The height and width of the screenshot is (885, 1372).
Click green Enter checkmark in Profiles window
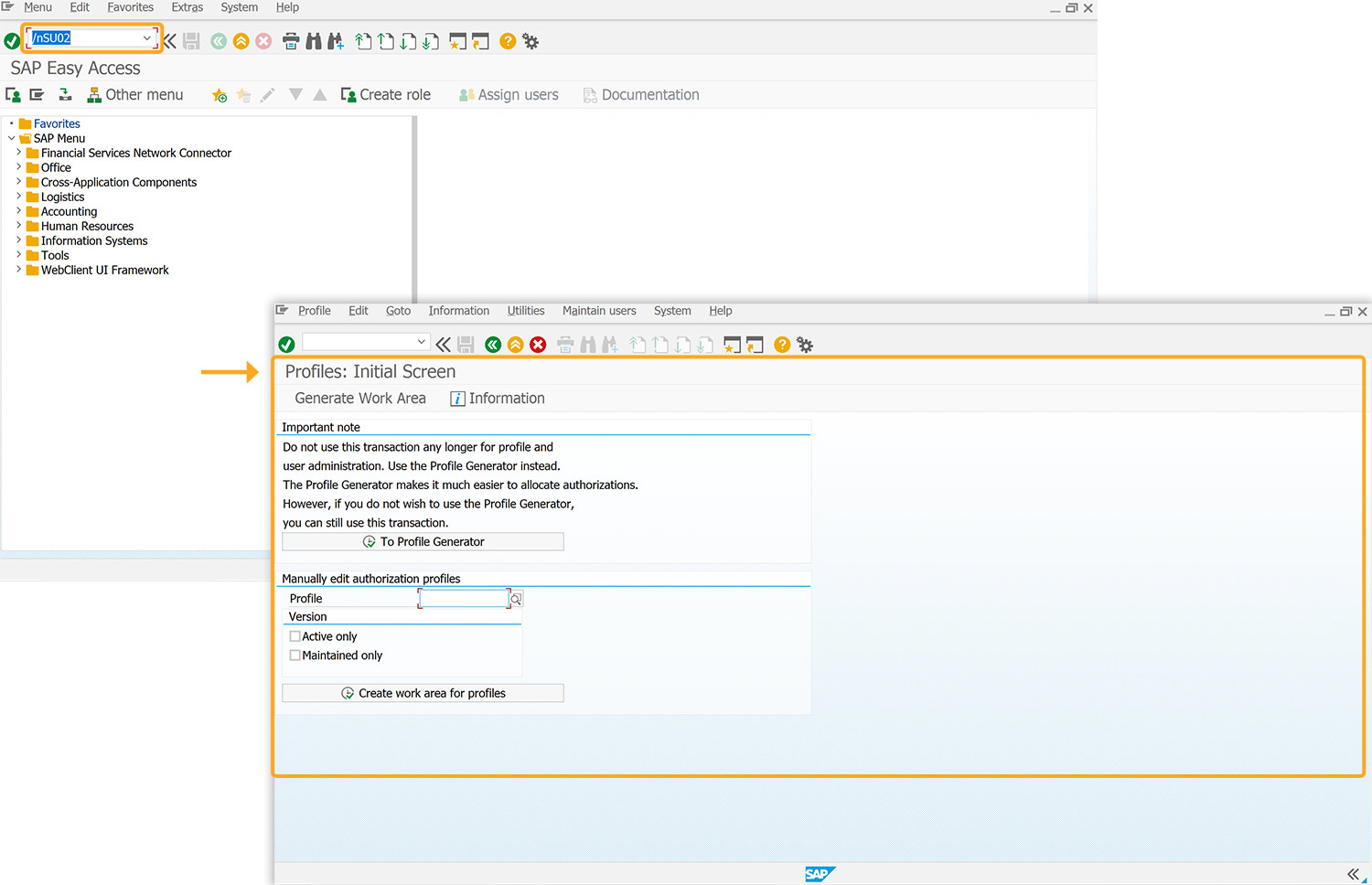(x=286, y=345)
